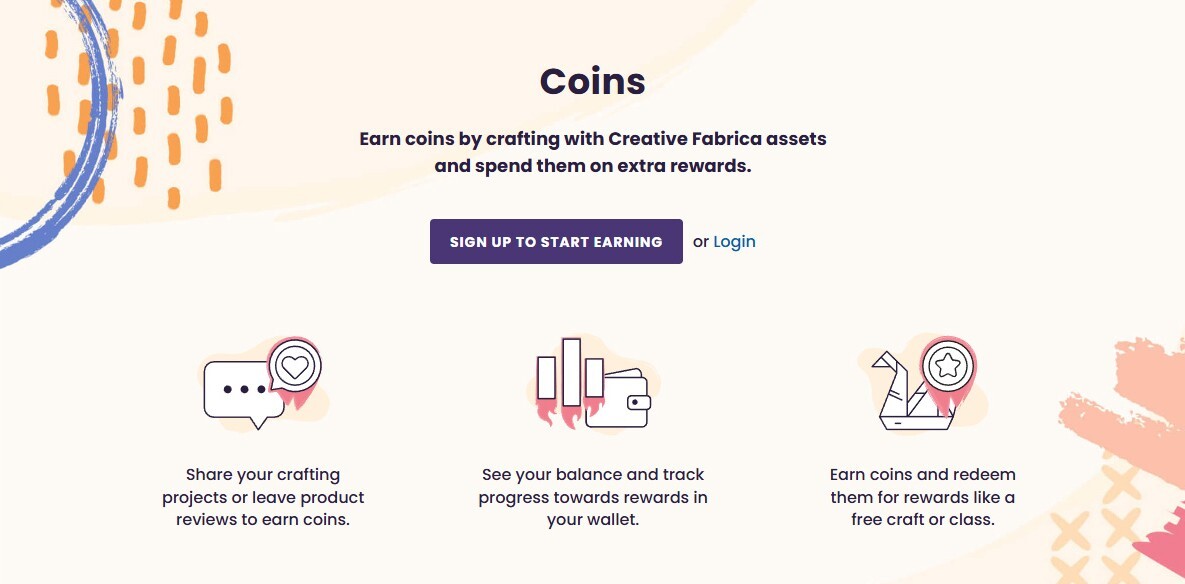Click the Sign Up to Start Earning button
This screenshot has height=584, width=1185.
pos(556,242)
